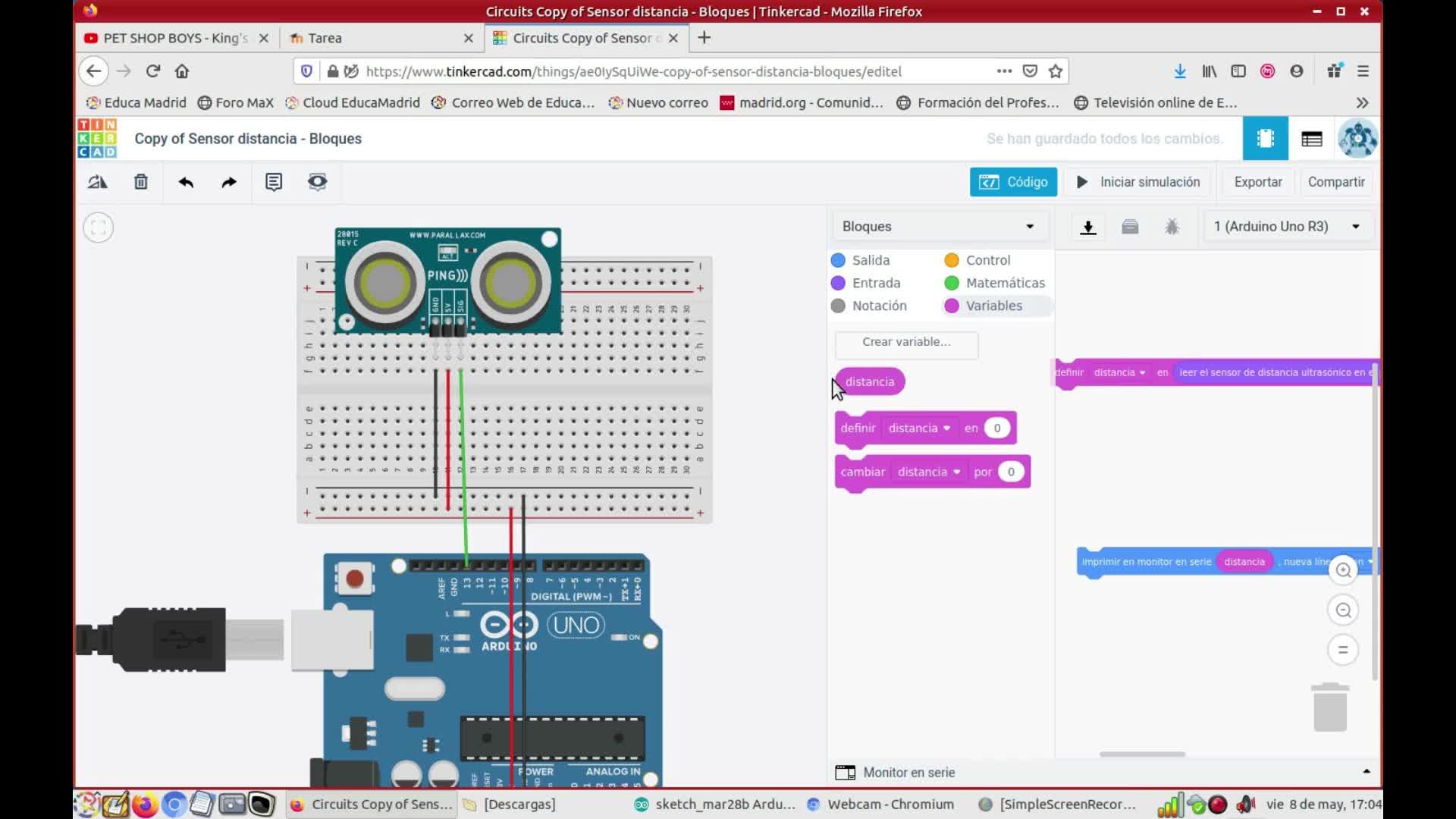1456x819 pixels.
Task: Expand the Arduino Uno R3 selector
Action: pyautogui.click(x=1288, y=227)
